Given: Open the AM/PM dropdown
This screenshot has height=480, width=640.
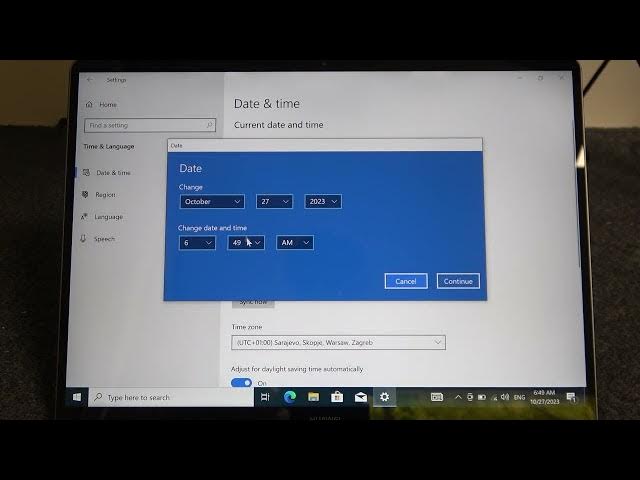Looking at the screenshot, I should click(x=295, y=243).
